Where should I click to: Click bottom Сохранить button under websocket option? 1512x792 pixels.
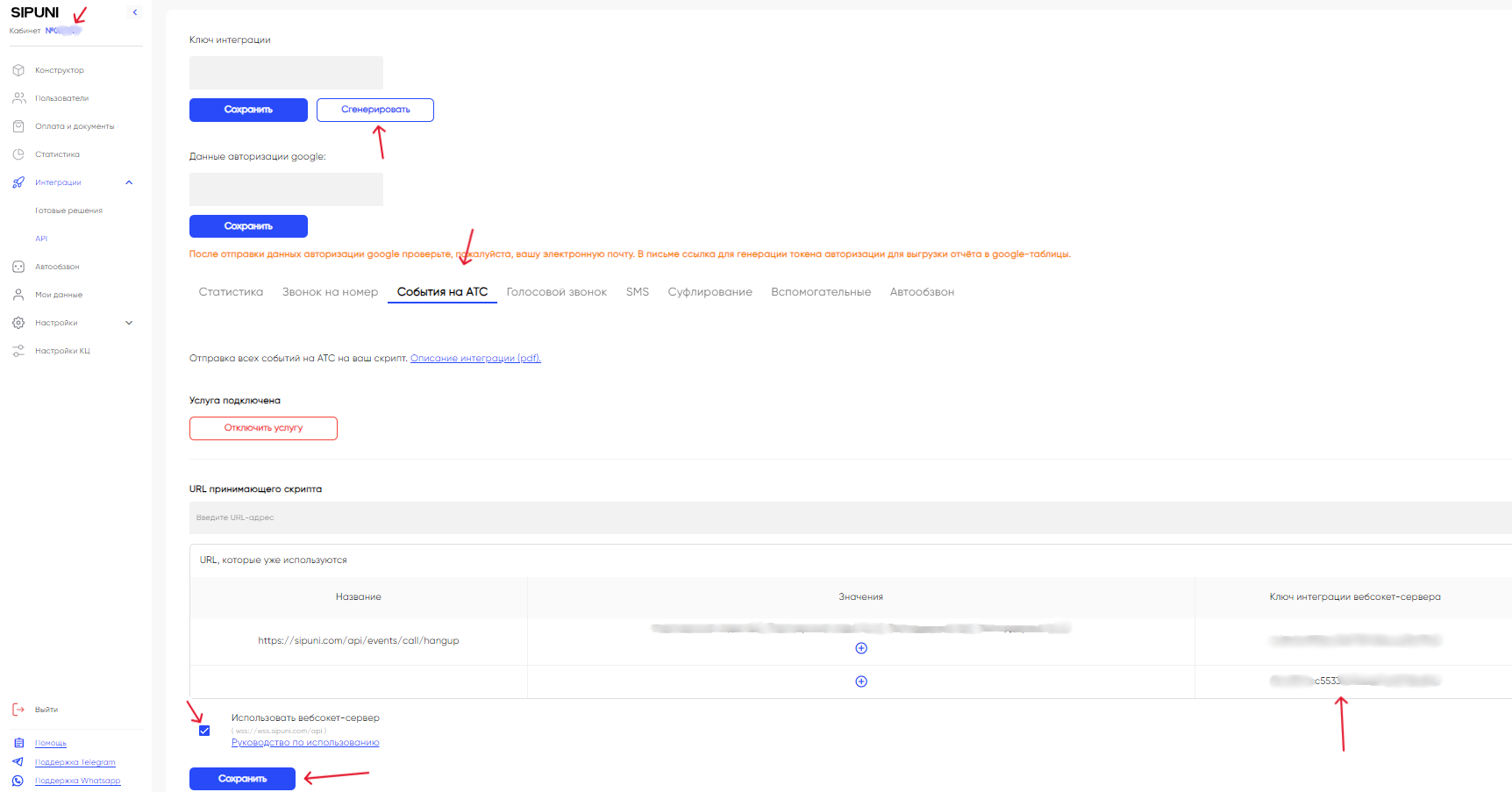click(x=242, y=779)
